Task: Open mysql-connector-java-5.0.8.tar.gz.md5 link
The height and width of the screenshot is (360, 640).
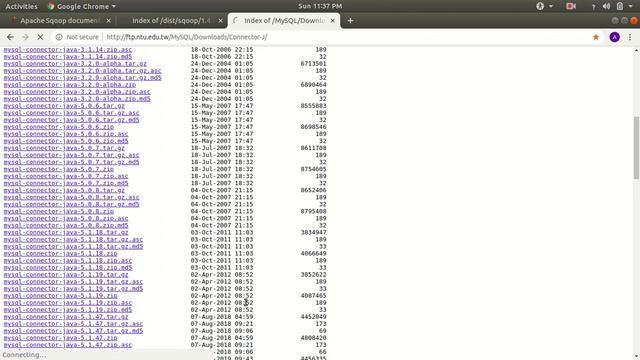Action: point(71,204)
